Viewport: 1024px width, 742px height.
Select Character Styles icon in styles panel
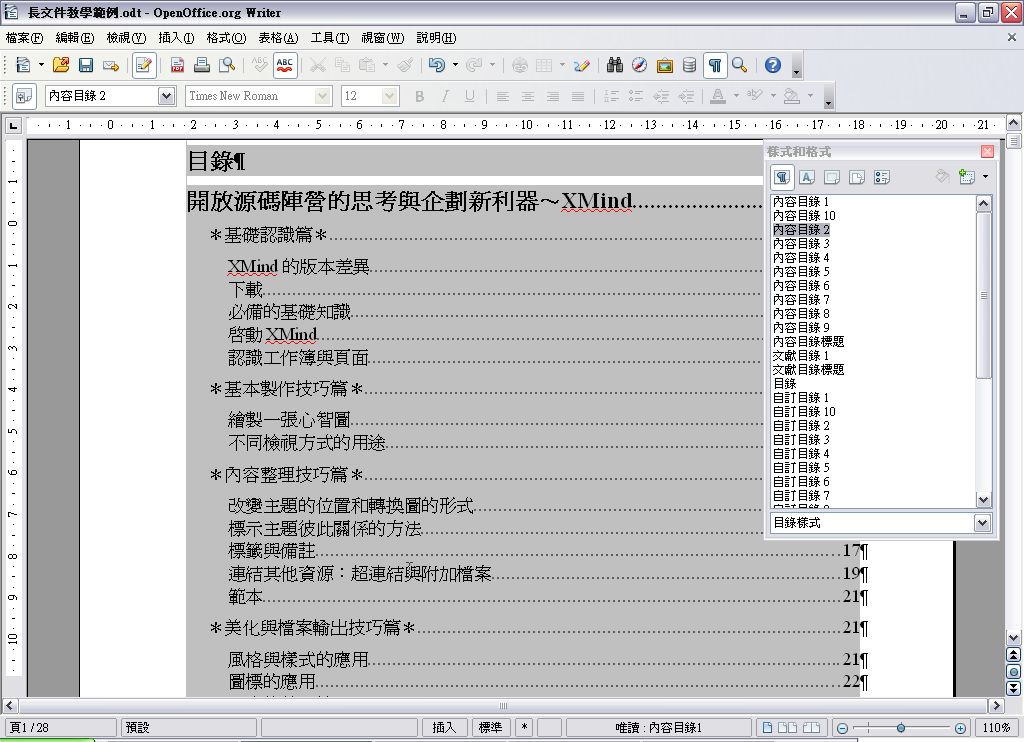click(x=807, y=177)
